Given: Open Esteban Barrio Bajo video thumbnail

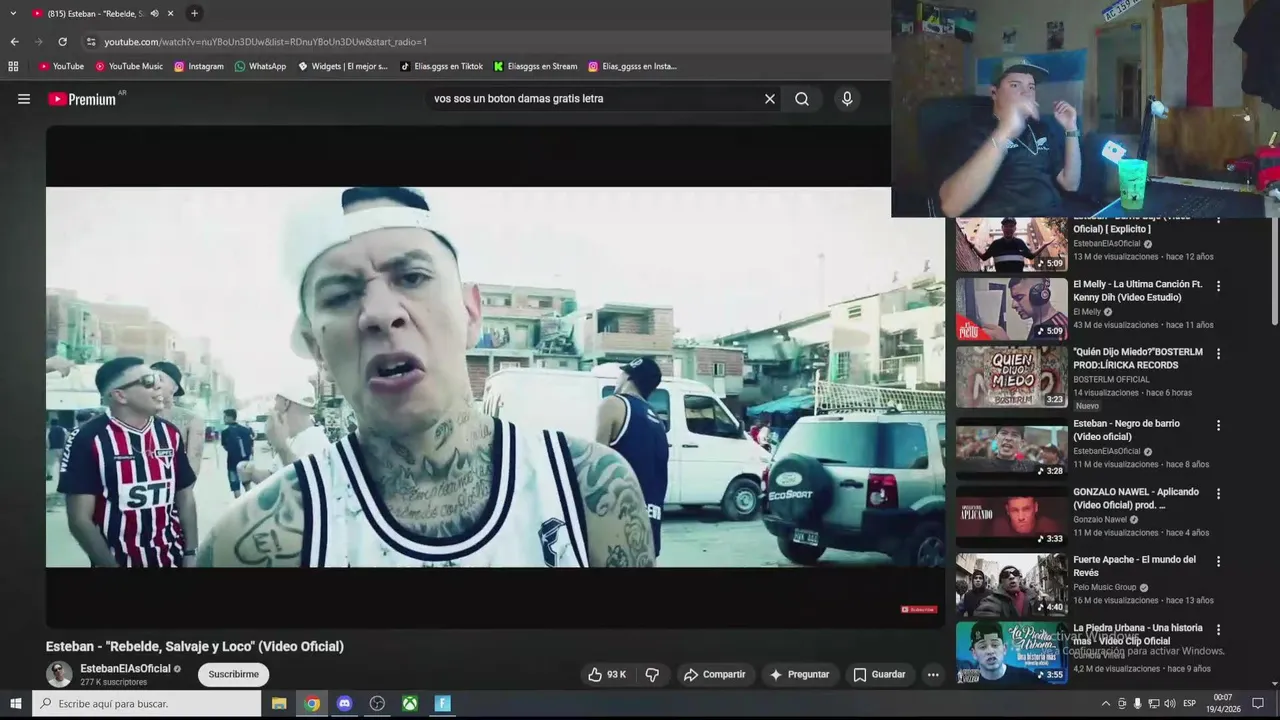Looking at the screenshot, I should [1011, 244].
